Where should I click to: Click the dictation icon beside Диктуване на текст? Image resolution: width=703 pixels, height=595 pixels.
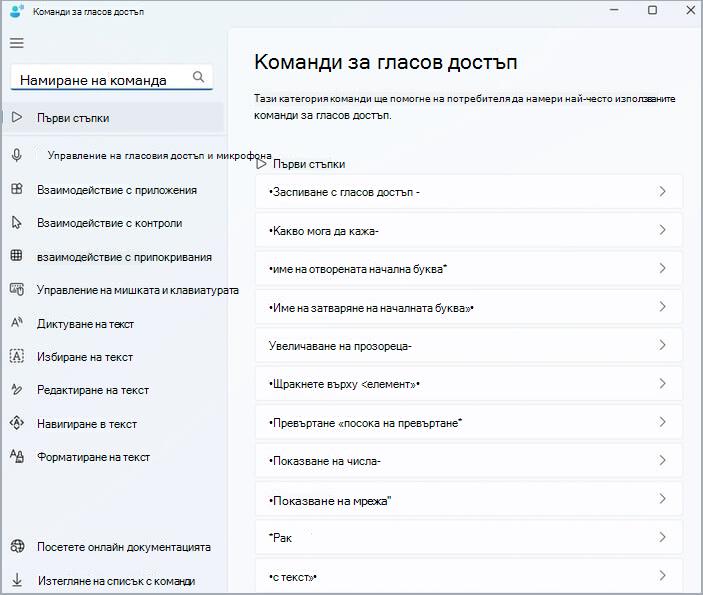17,322
